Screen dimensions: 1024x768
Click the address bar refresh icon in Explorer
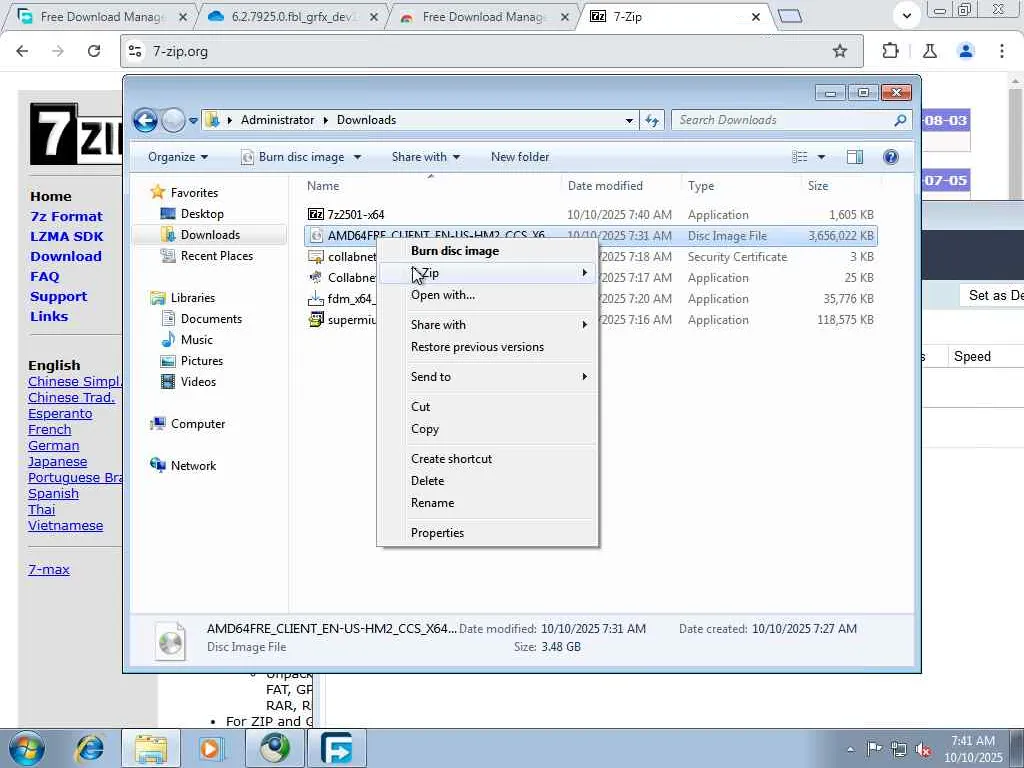click(x=652, y=120)
